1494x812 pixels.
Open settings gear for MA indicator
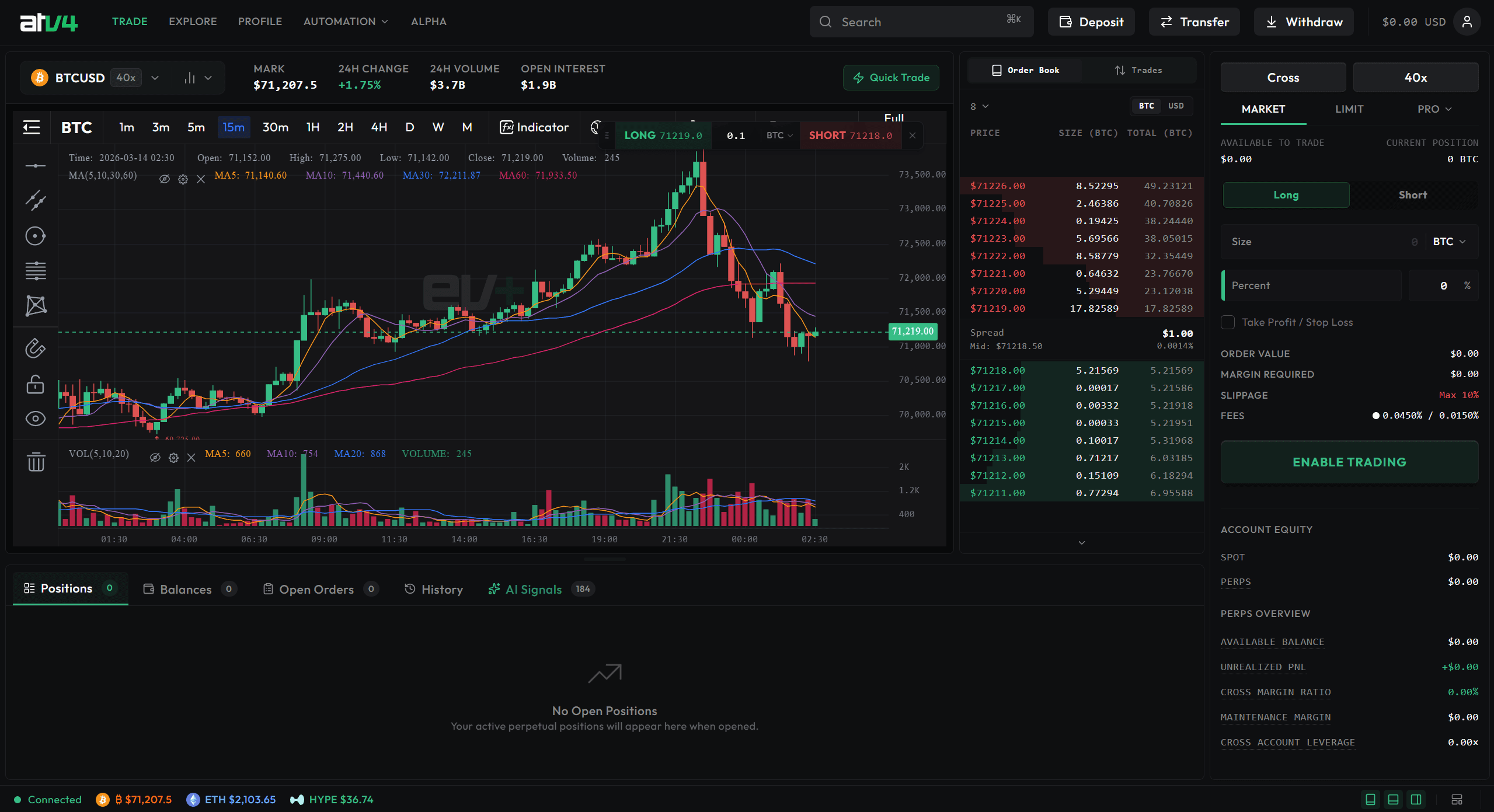pos(183,179)
